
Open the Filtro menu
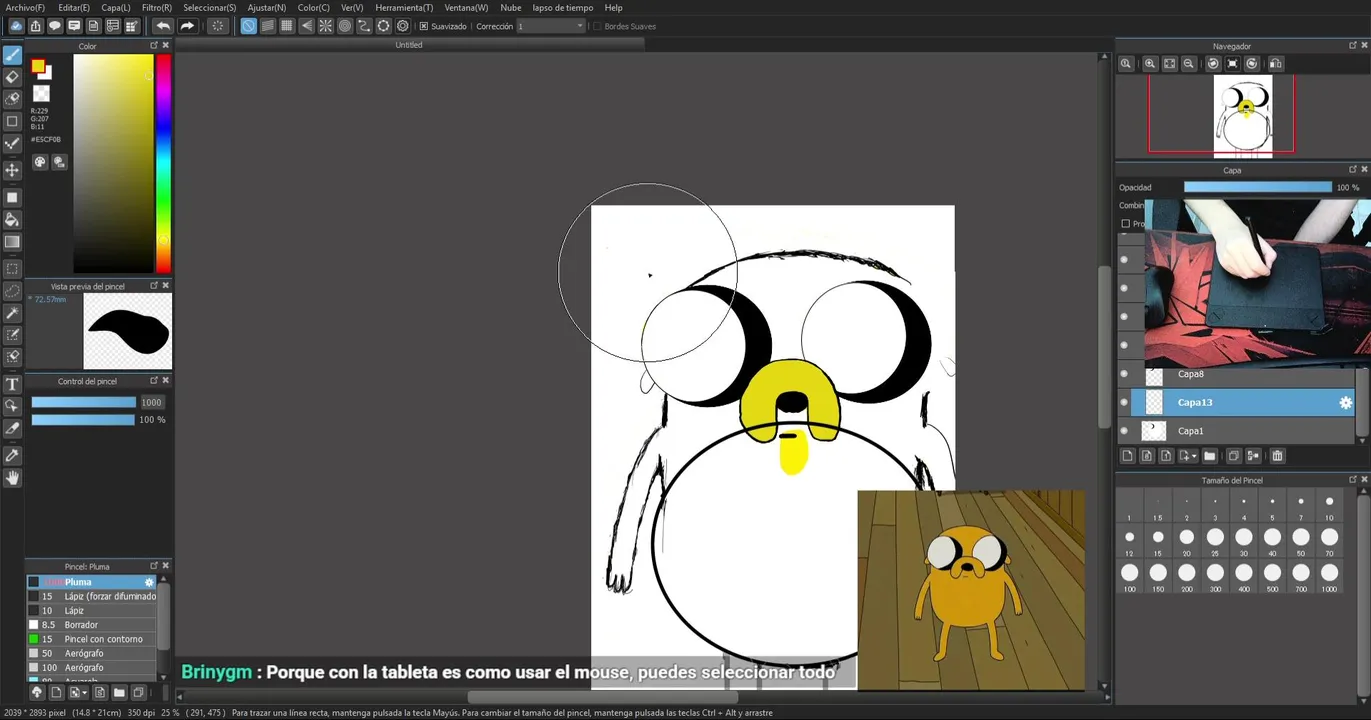157,7
